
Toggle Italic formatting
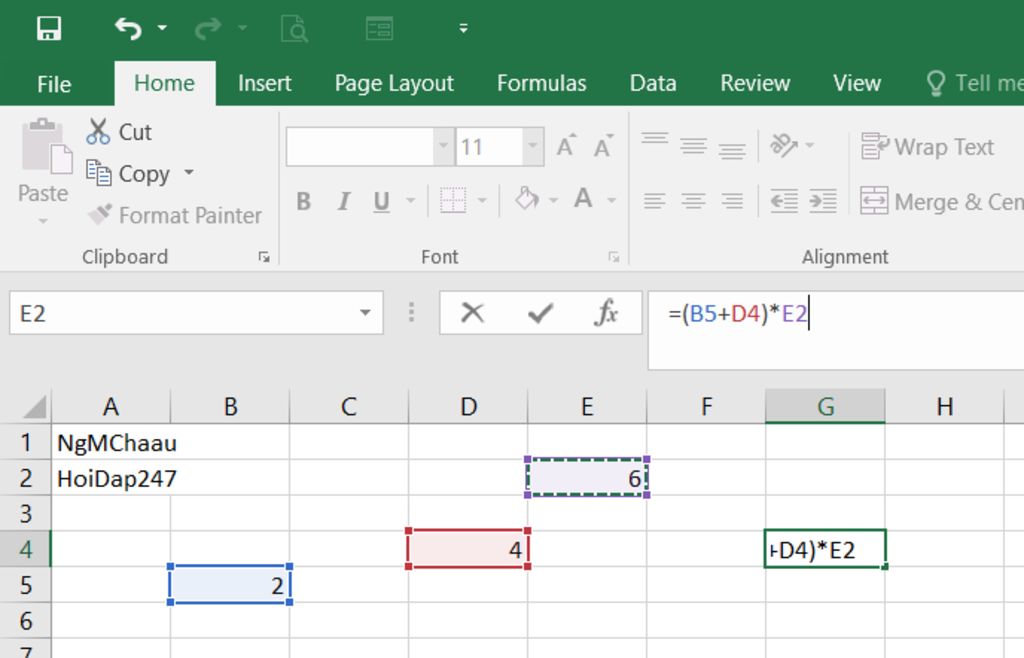tap(343, 202)
